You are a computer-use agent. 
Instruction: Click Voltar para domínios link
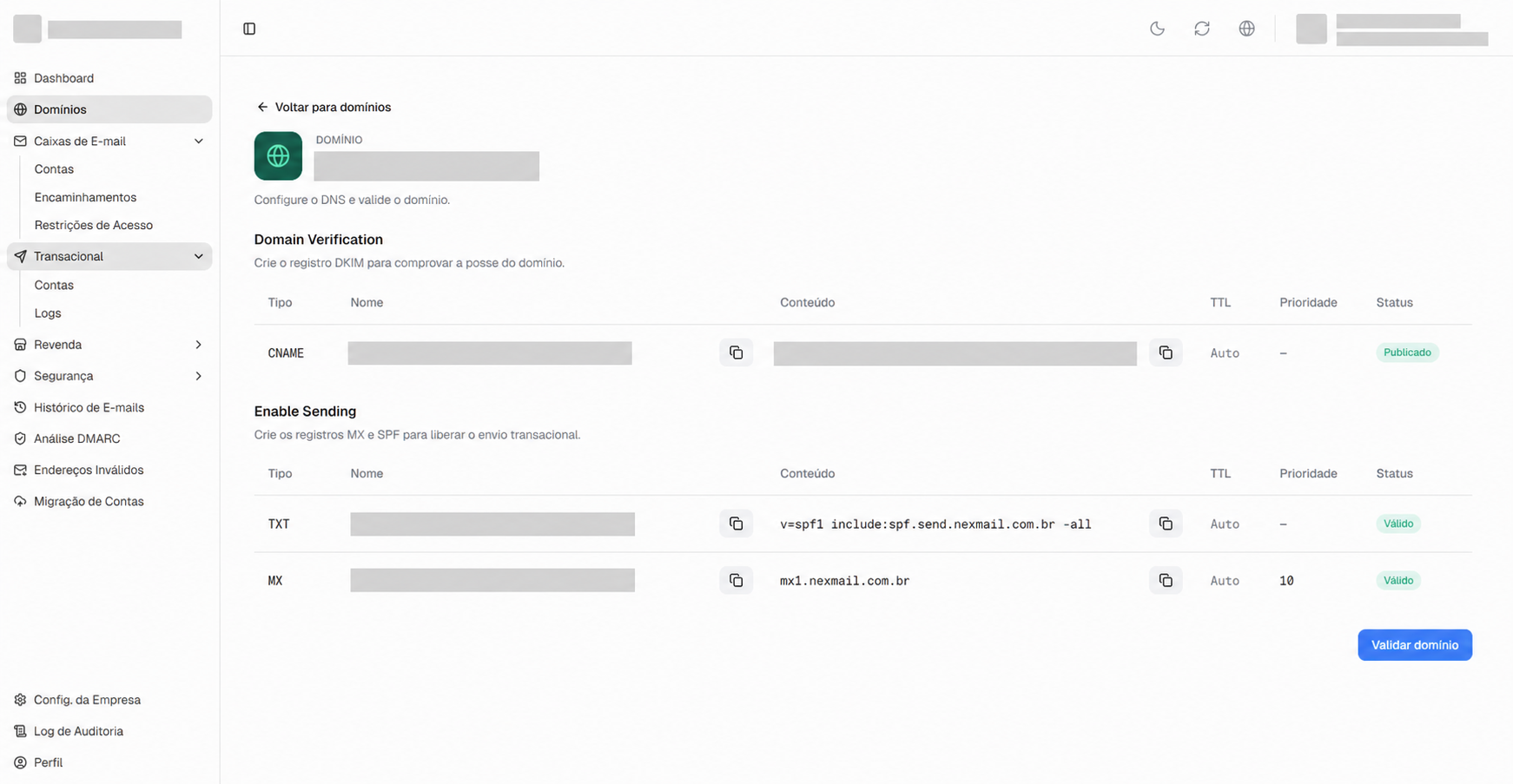tap(324, 107)
